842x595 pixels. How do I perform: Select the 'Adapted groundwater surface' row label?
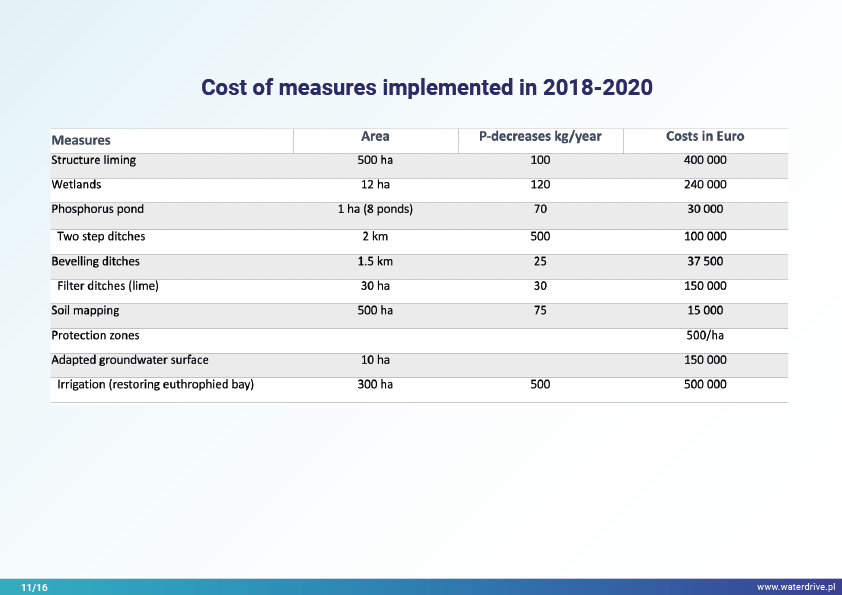click(x=130, y=360)
